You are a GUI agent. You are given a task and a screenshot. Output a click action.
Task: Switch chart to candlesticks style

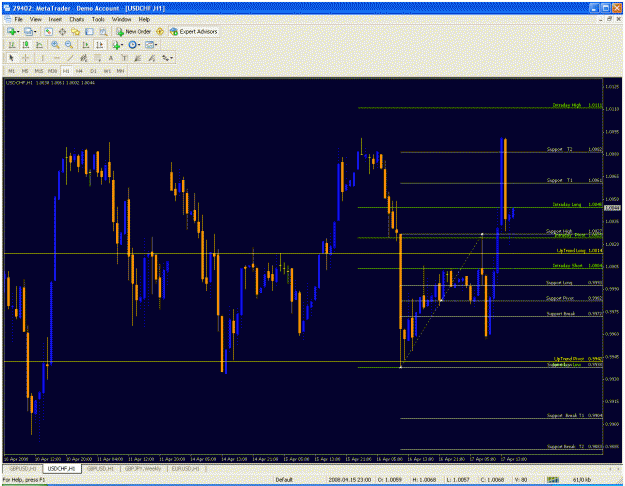26,45
